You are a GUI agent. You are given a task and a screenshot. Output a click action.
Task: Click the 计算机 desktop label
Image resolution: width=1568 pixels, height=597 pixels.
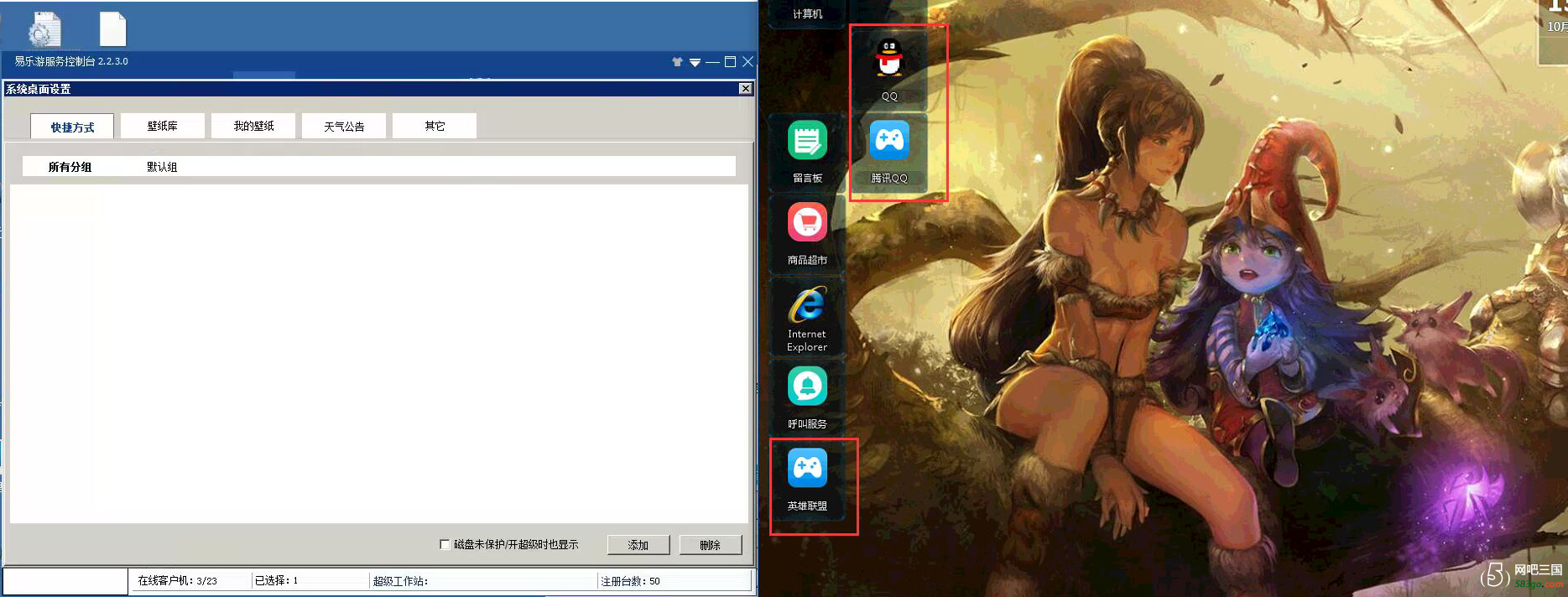click(x=807, y=14)
